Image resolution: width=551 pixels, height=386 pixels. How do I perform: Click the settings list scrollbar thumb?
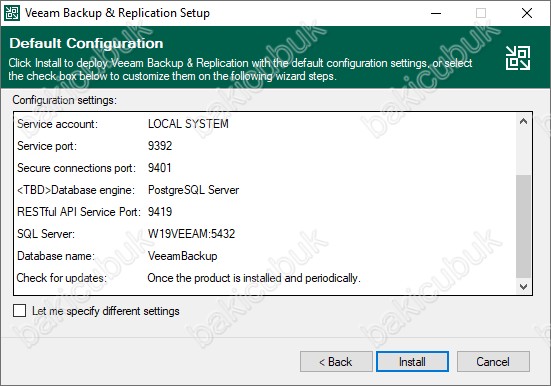click(523, 226)
